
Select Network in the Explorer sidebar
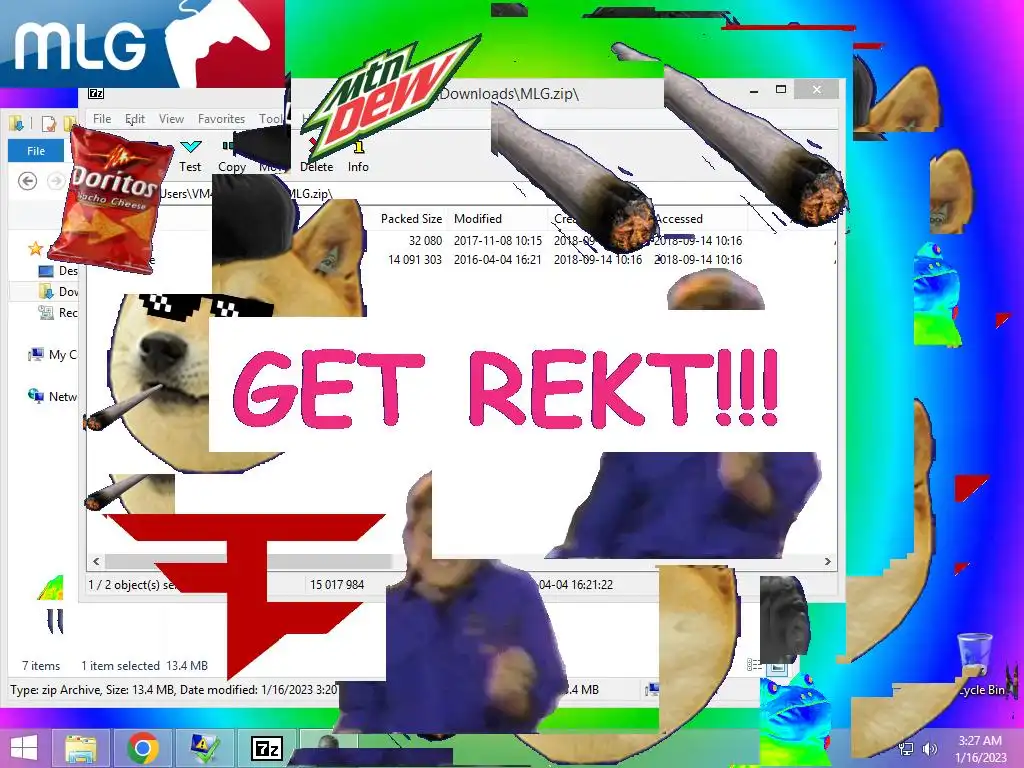click(52, 396)
